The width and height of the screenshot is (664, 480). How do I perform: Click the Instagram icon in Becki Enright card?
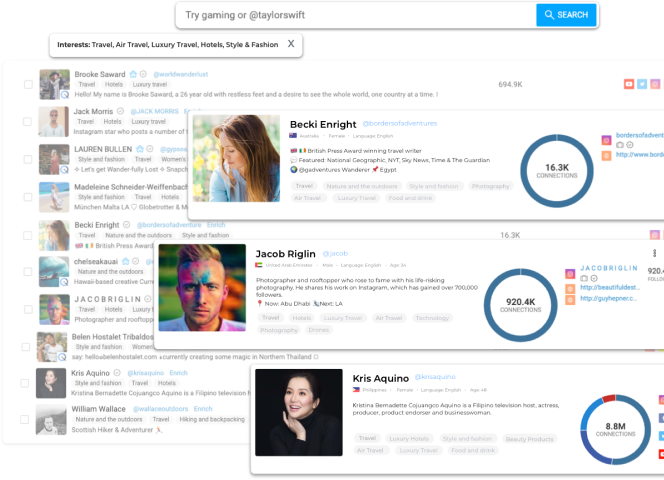[606, 140]
